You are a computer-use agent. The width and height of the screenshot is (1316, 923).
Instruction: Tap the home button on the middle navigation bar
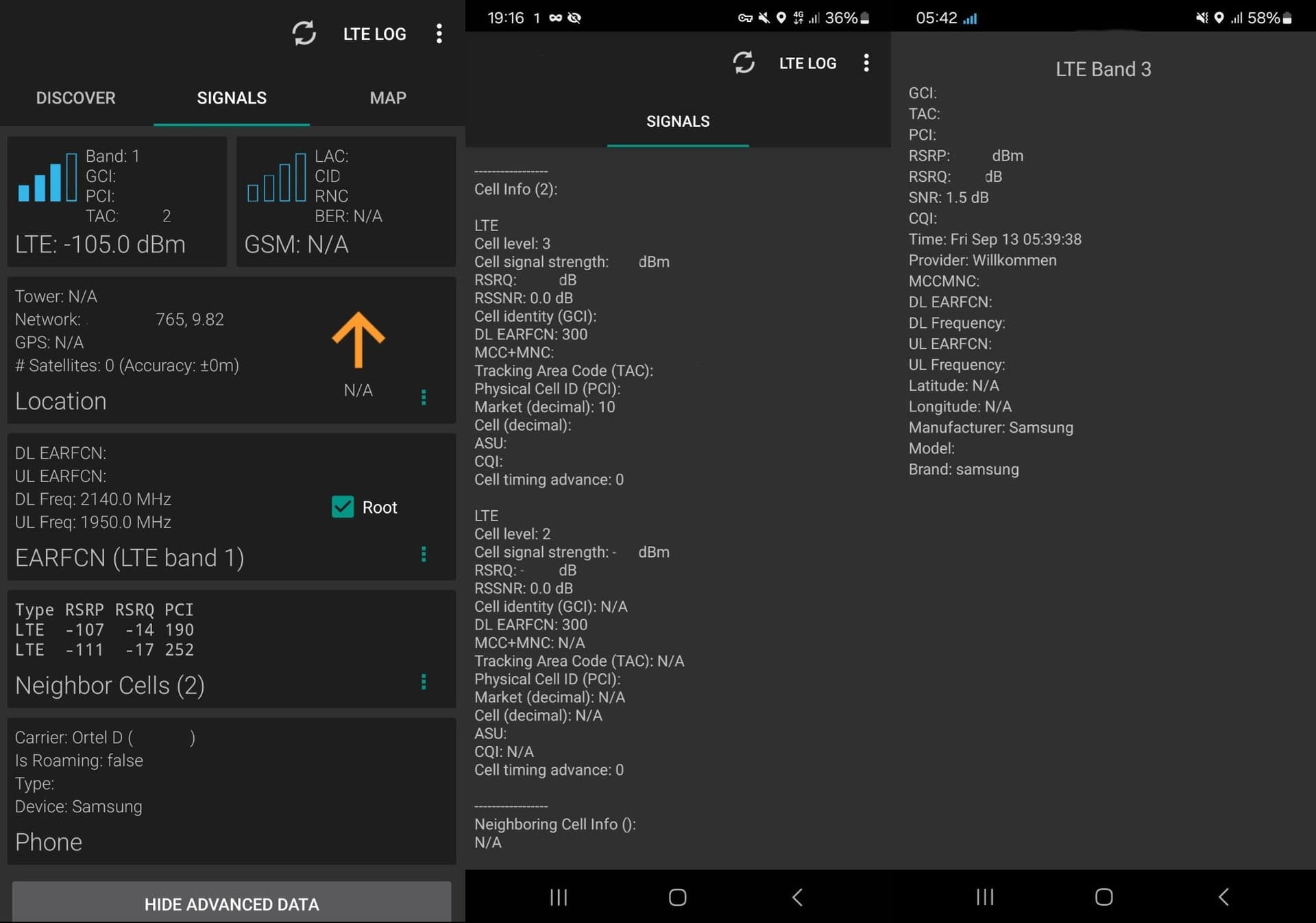click(x=677, y=897)
